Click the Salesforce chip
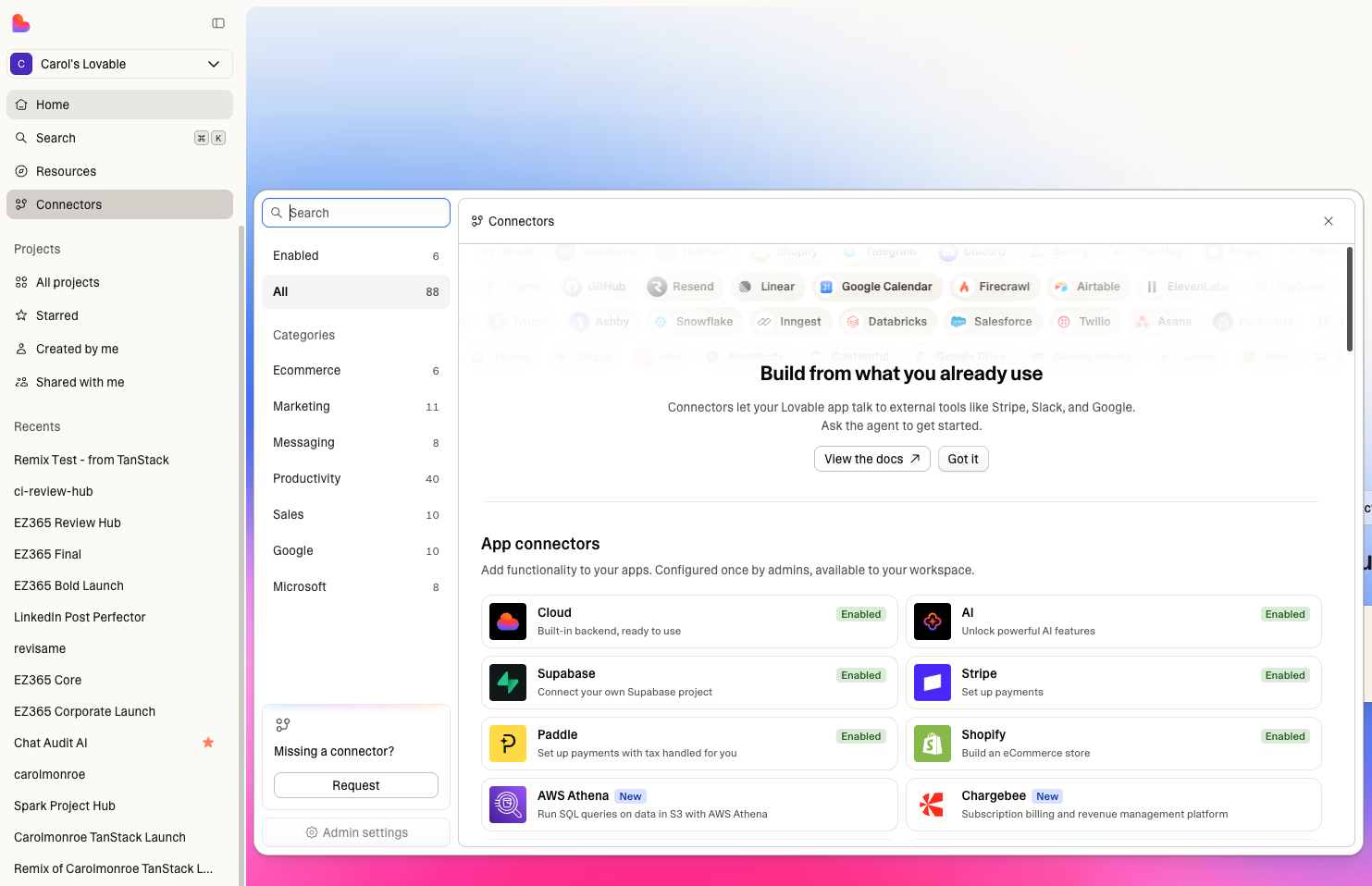Screen dimensions: 1372x886 (x=993, y=322)
